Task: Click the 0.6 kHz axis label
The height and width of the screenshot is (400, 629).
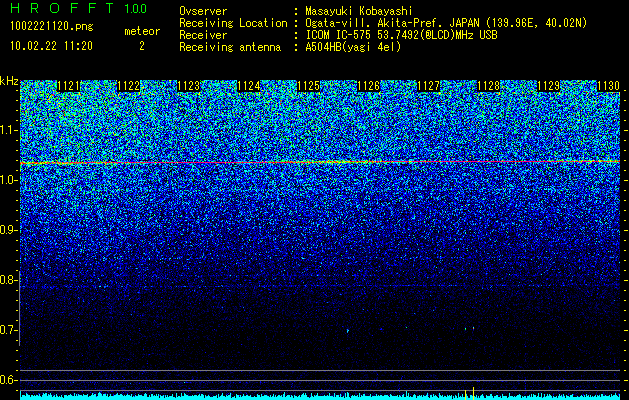Action: click(x=8, y=380)
